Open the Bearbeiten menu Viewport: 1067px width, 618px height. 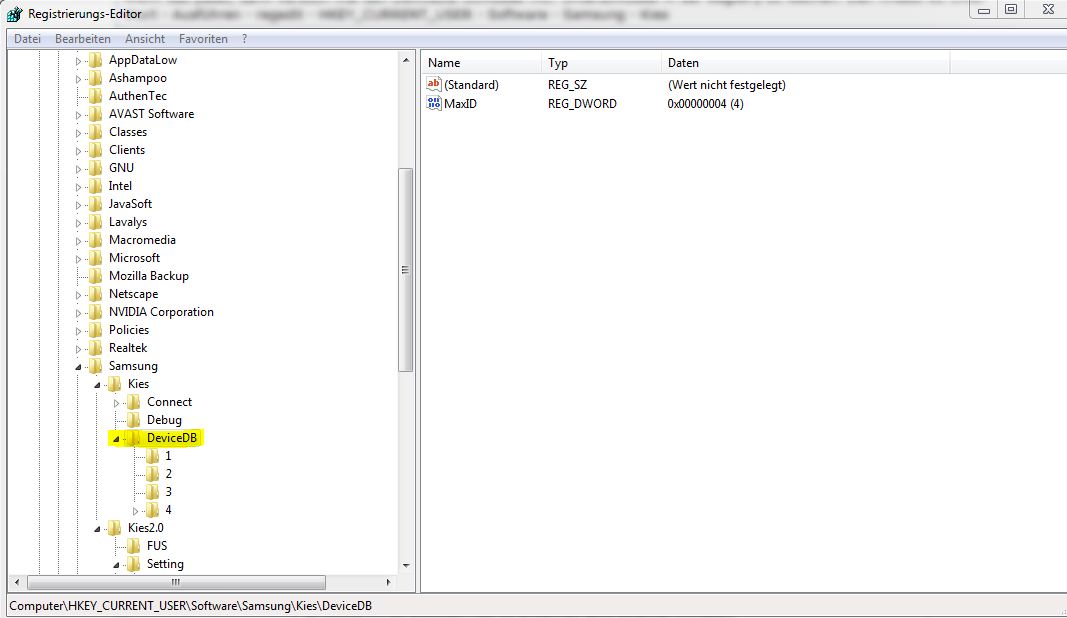(83, 39)
